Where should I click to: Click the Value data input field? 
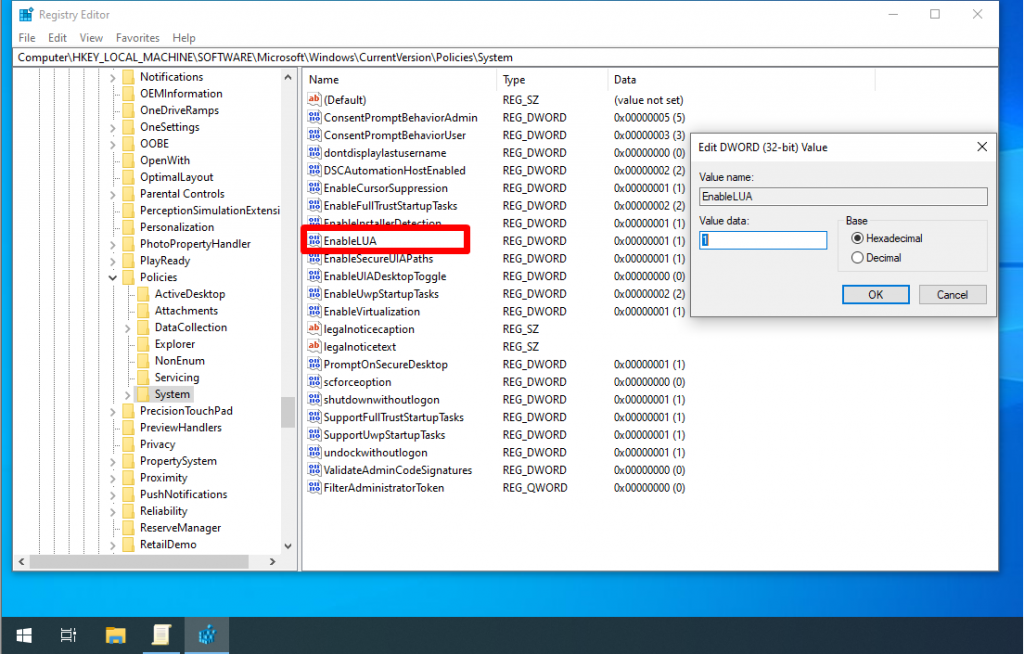764,240
